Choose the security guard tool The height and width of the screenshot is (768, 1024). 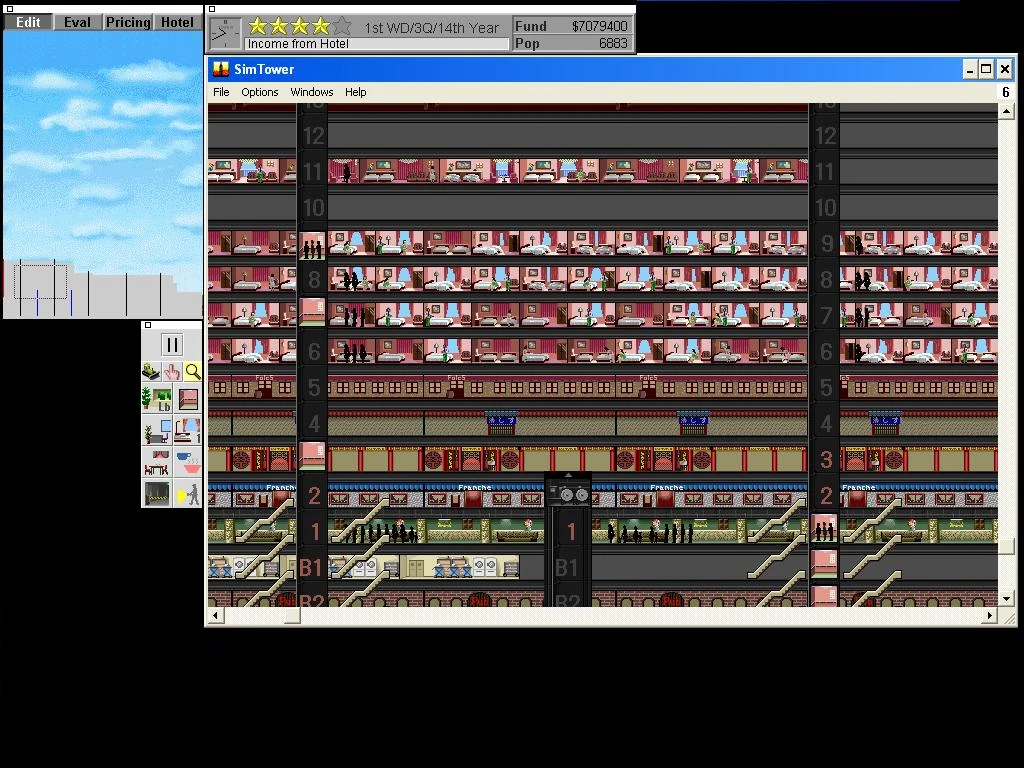(187, 494)
